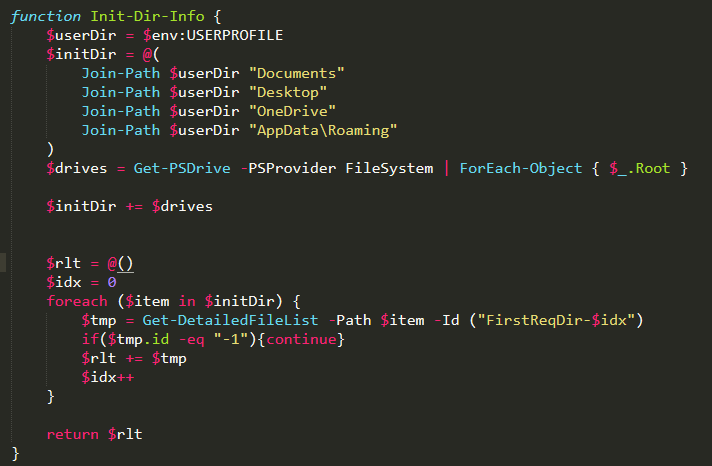The image size is (712, 466).
Task: Click the $_.Root expression
Action: pos(640,169)
